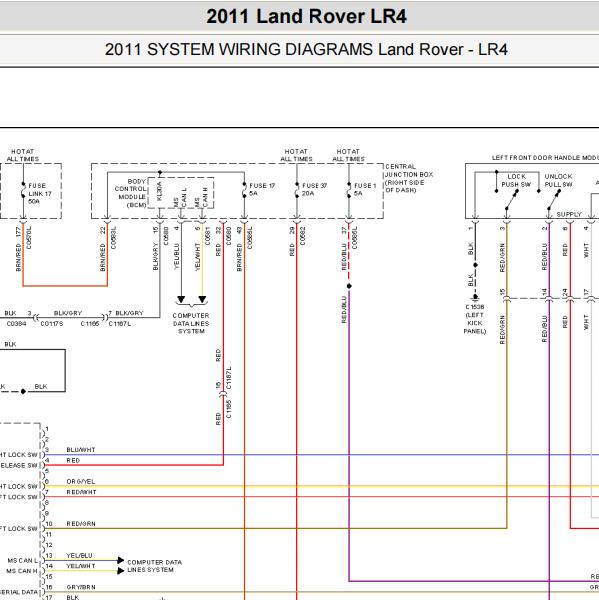Select the 'FUSE 1 5A' label

click(x=365, y=189)
